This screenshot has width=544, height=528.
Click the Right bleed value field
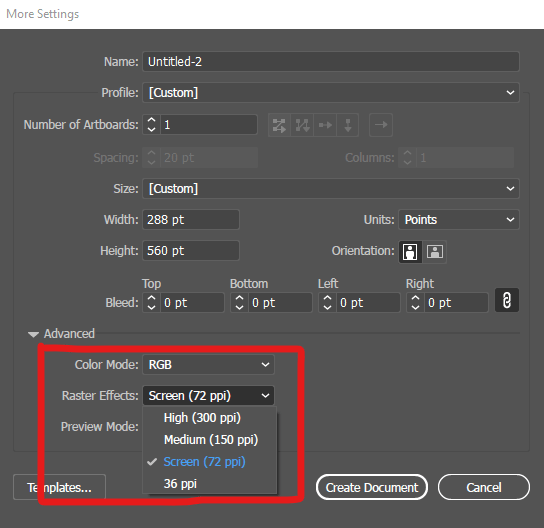click(456, 303)
